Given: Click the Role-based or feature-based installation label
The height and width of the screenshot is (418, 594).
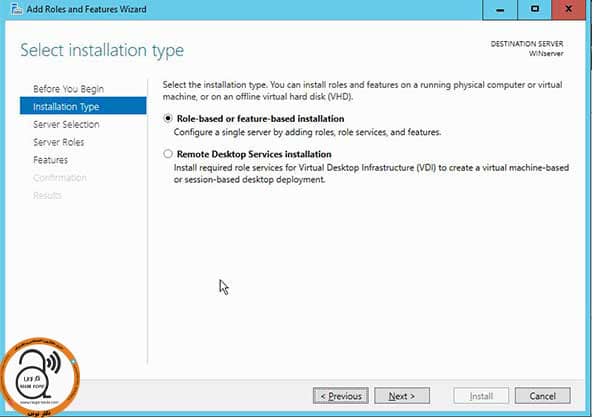Looking at the screenshot, I should click(x=260, y=119).
